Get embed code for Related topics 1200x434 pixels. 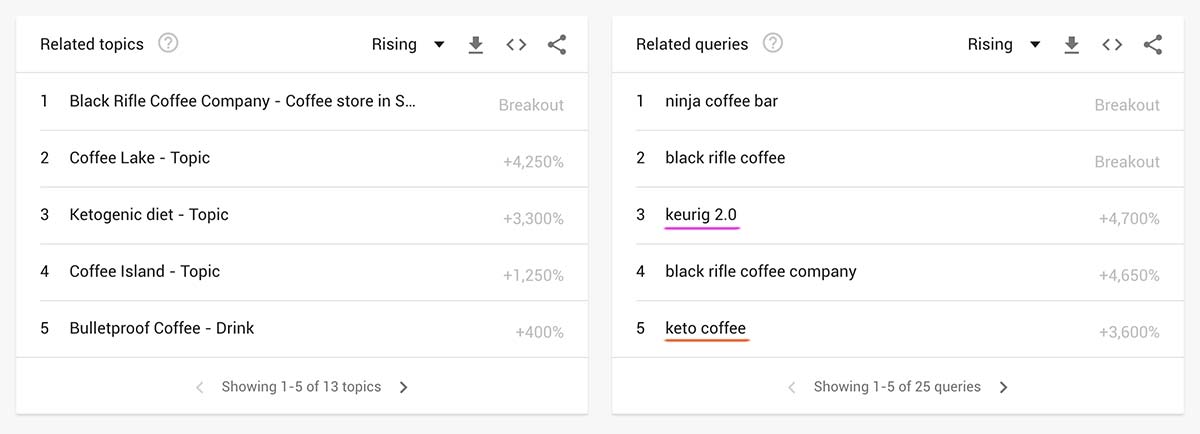(516, 44)
